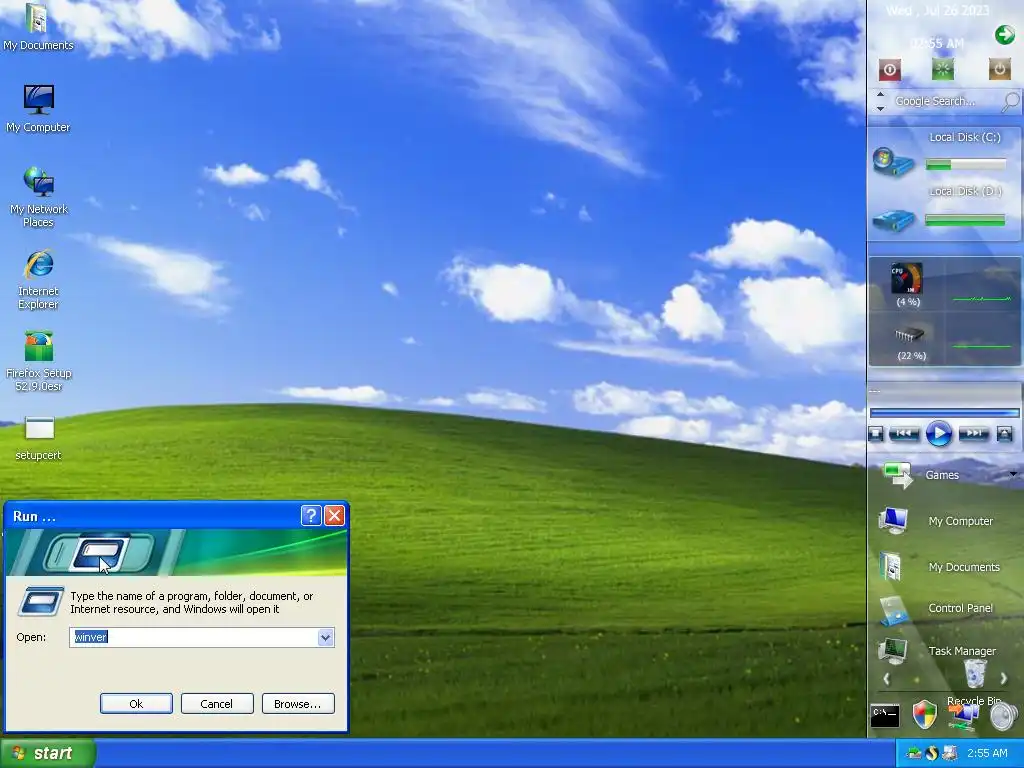
Task: Click the yellow S system tray icon
Action: coord(932,754)
